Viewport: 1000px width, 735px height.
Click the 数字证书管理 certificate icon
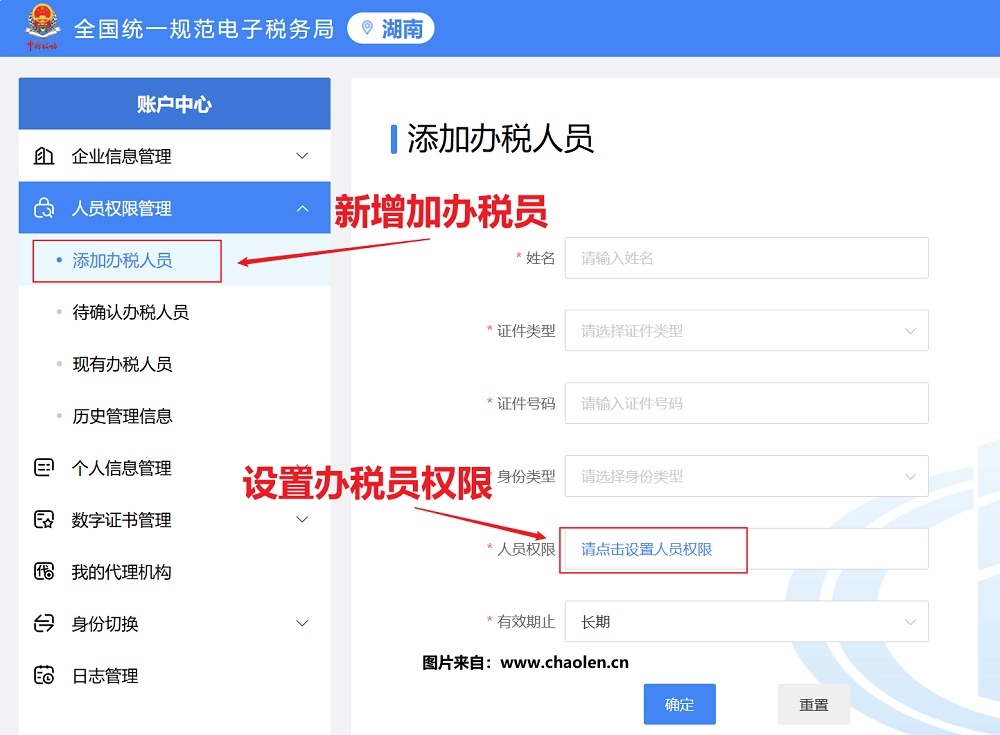[43, 519]
